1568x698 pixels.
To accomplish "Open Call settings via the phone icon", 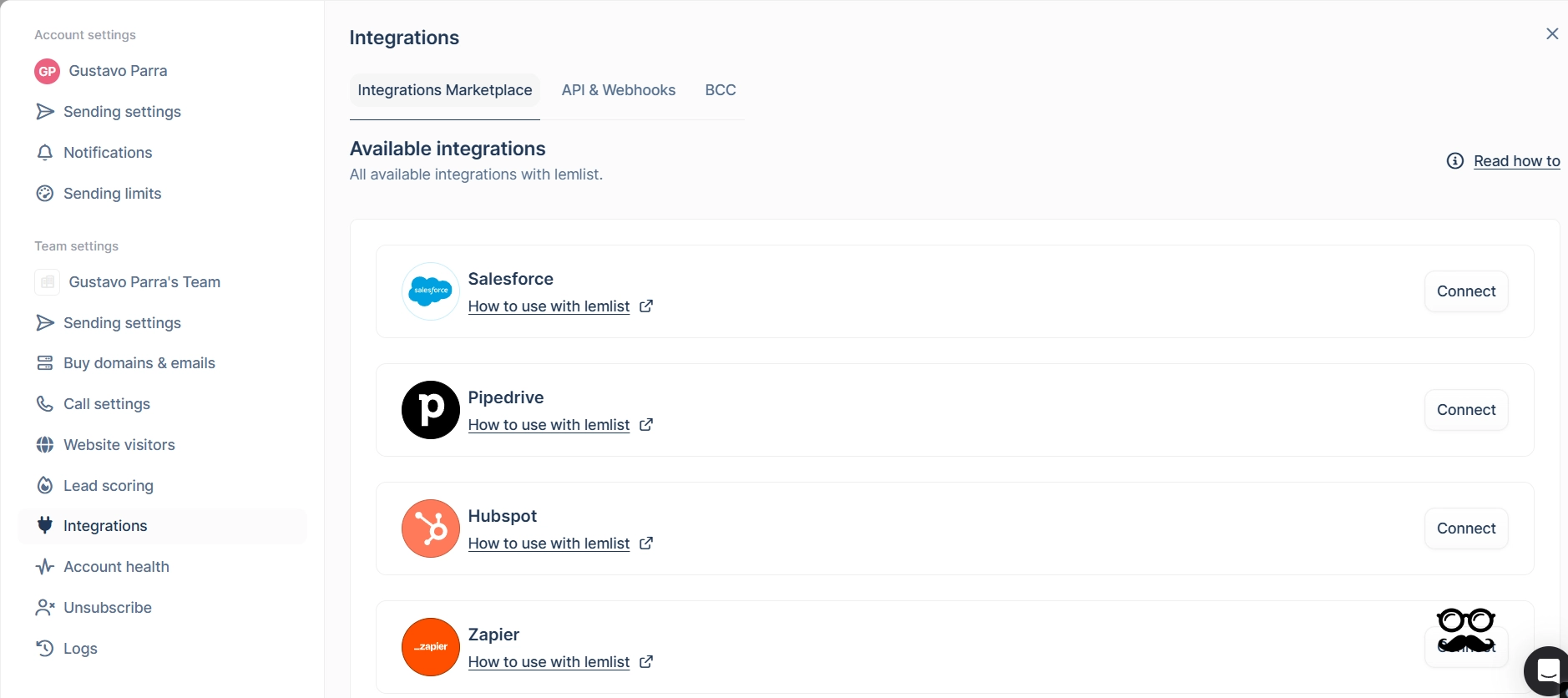I will click(x=46, y=403).
